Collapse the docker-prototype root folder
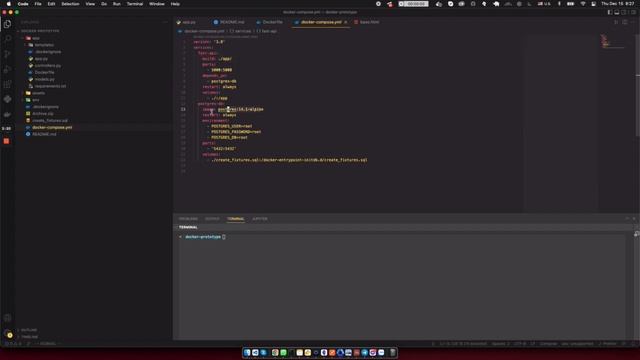This screenshot has width=640, height=360. coord(39,31)
